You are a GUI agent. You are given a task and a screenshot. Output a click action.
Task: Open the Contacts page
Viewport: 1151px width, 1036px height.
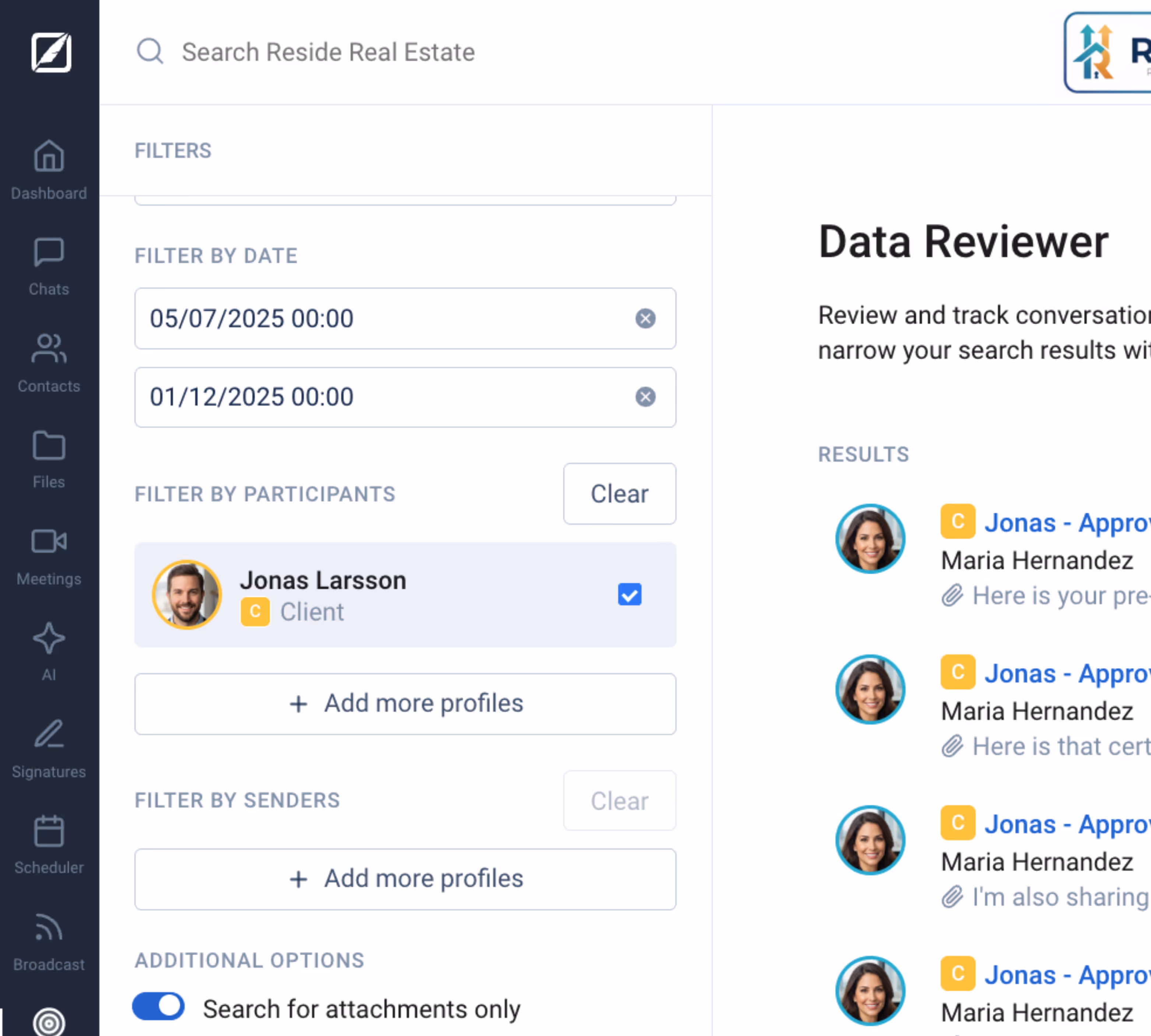(49, 362)
